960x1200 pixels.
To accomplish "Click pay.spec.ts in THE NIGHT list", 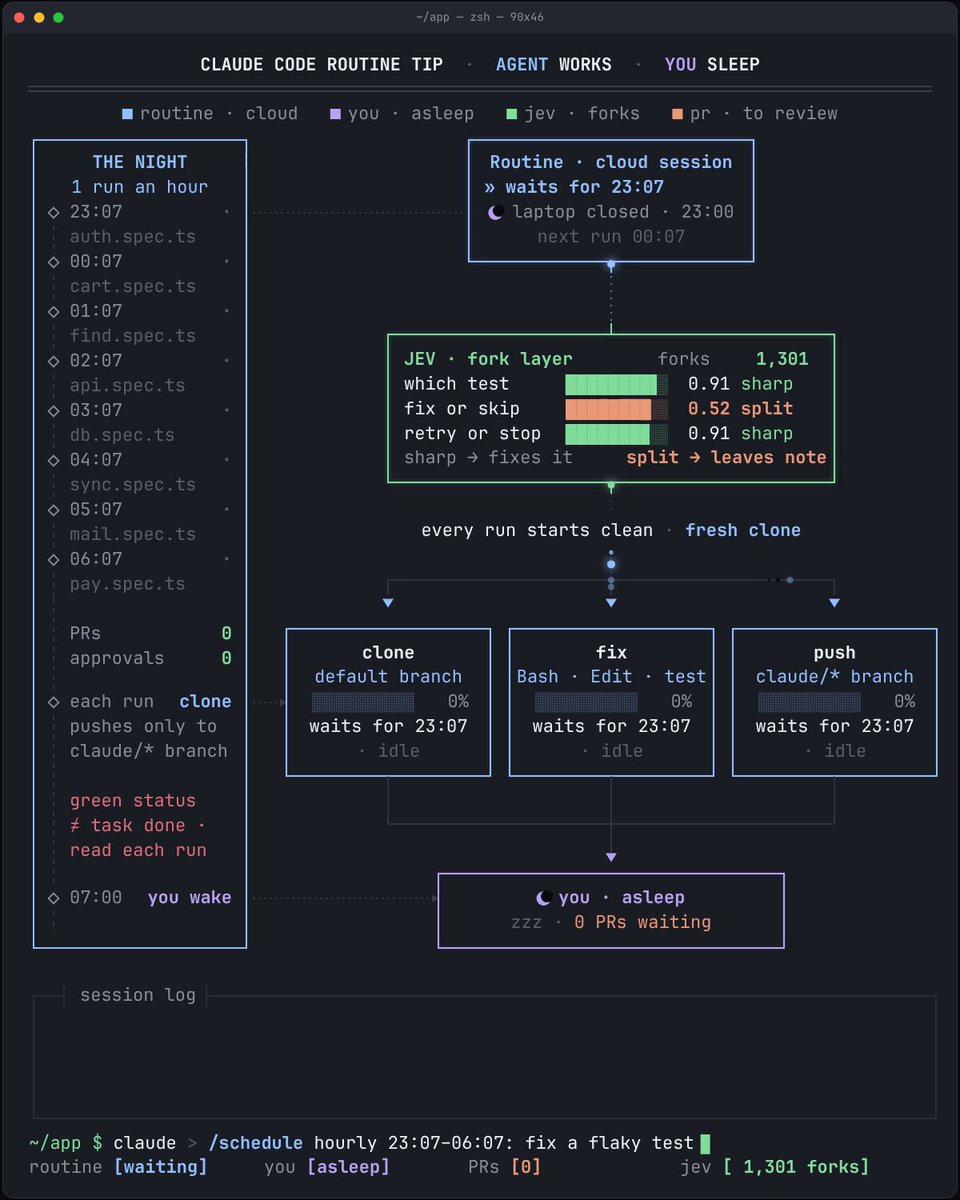I will click(127, 584).
